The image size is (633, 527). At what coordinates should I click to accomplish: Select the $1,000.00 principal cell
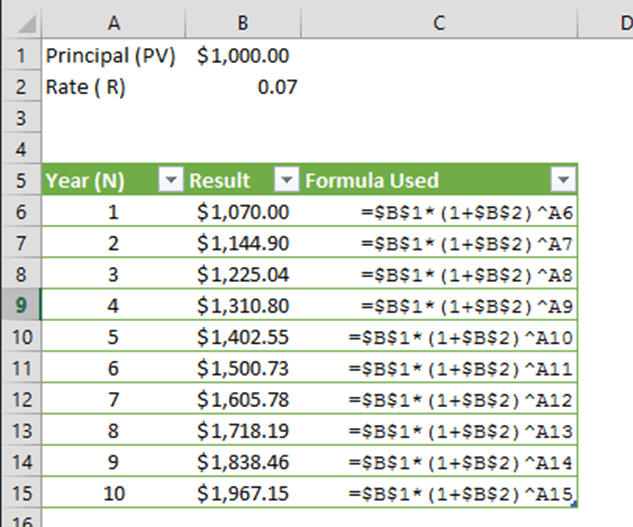[243, 56]
